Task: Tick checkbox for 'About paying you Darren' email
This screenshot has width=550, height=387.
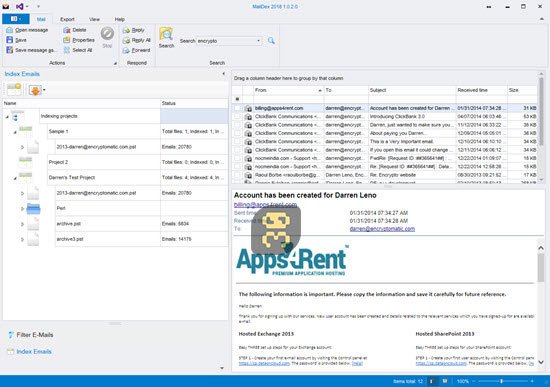Action: (237, 133)
